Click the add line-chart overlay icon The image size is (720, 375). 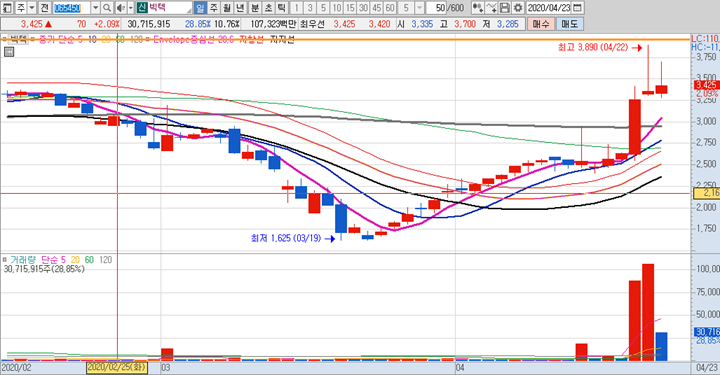pos(491,8)
